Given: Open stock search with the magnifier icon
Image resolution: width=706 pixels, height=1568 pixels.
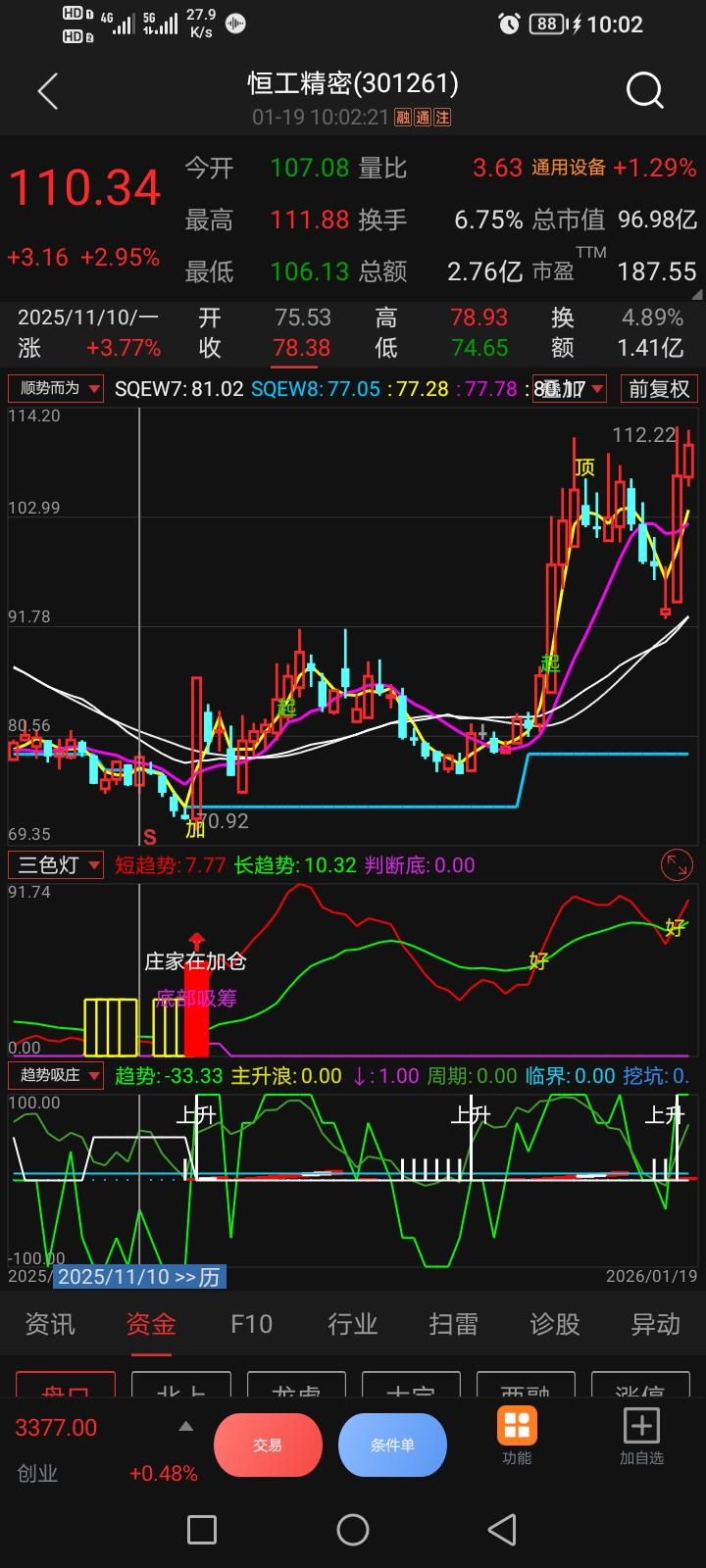Looking at the screenshot, I should coord(644,91).
